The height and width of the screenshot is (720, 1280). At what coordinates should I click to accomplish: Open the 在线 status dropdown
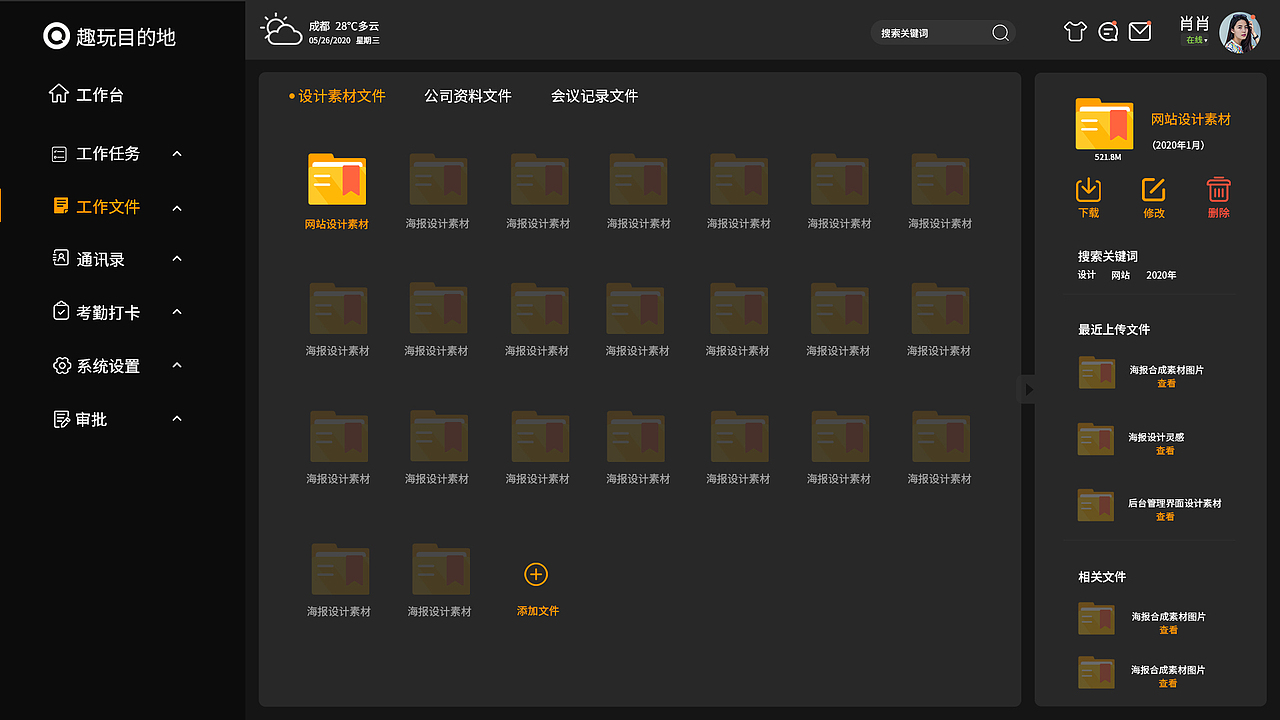coord(1196,41)
